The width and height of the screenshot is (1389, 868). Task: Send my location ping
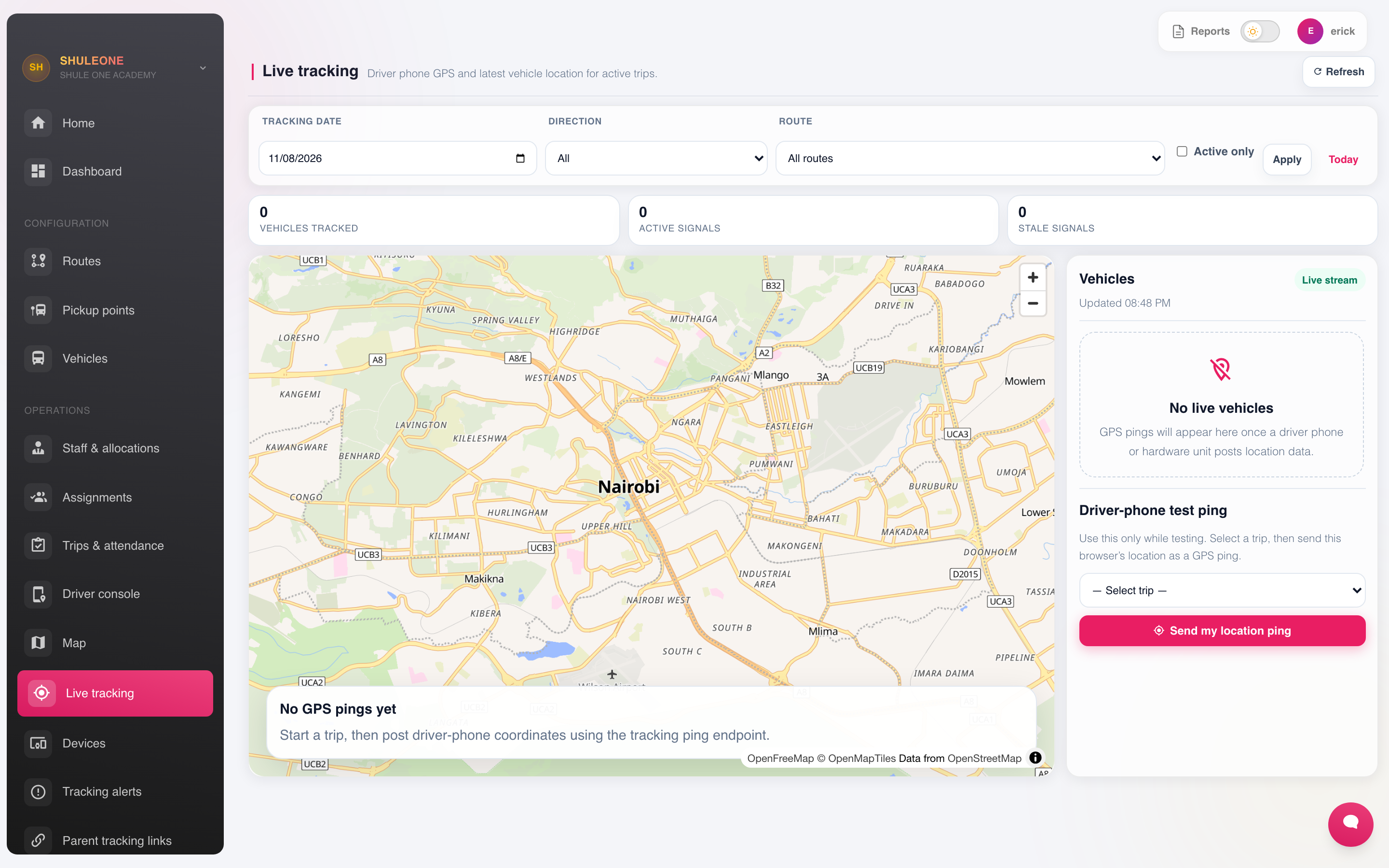[1221, 630]
